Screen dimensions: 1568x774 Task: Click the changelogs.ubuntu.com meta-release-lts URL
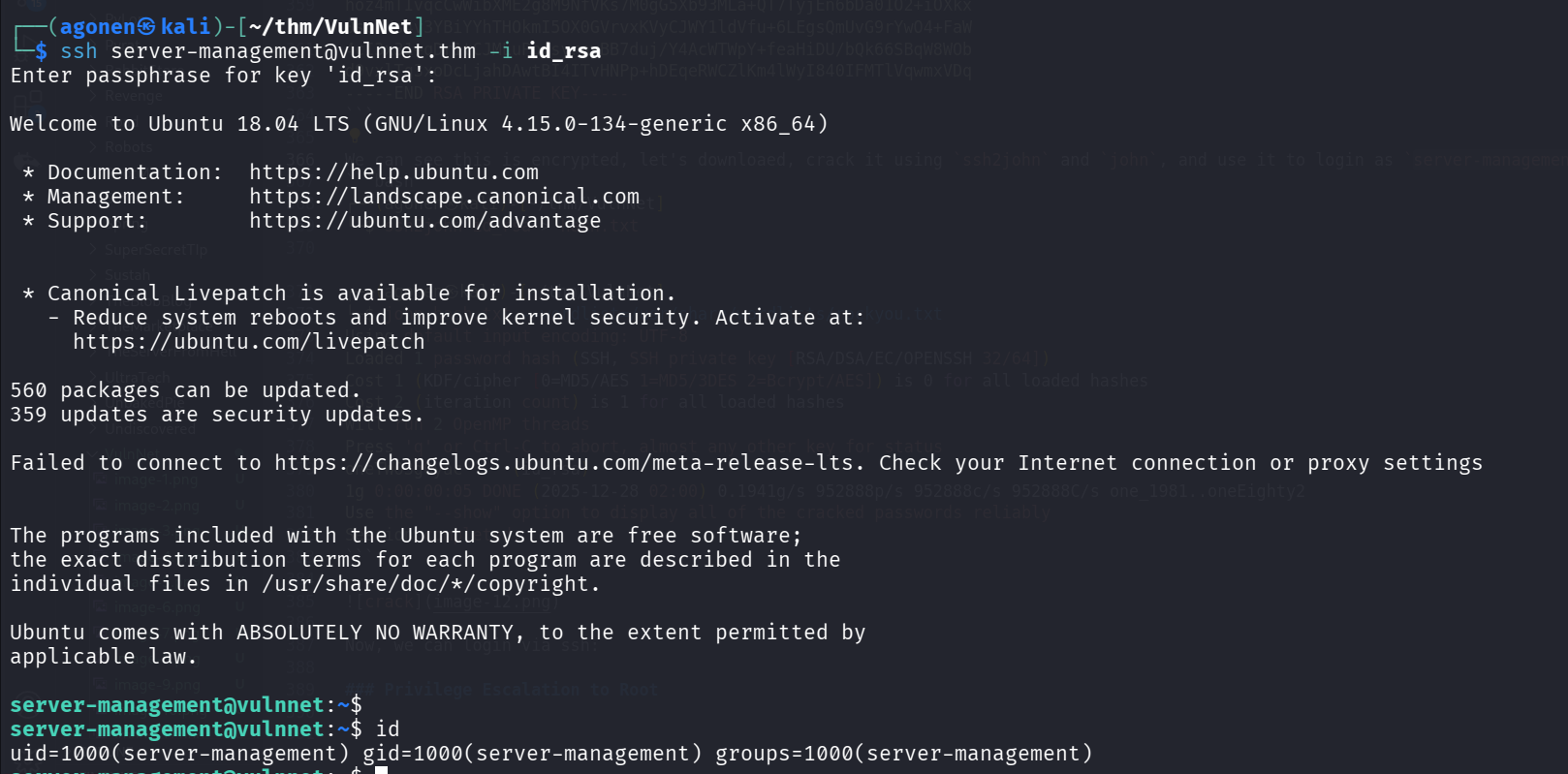(x=564, y=463)
